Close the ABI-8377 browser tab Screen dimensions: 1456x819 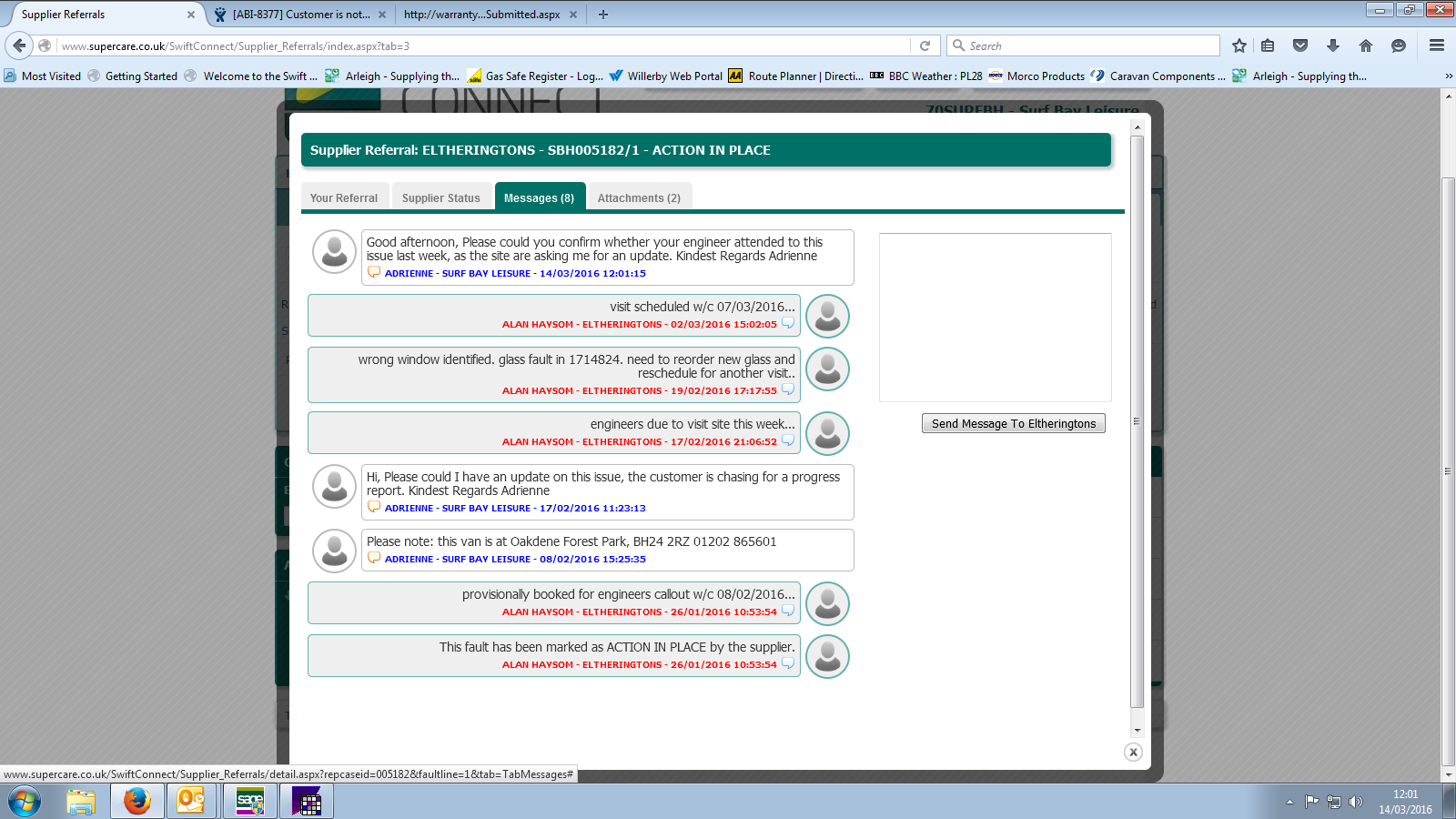pyautogui.click(x=382, y=15)
